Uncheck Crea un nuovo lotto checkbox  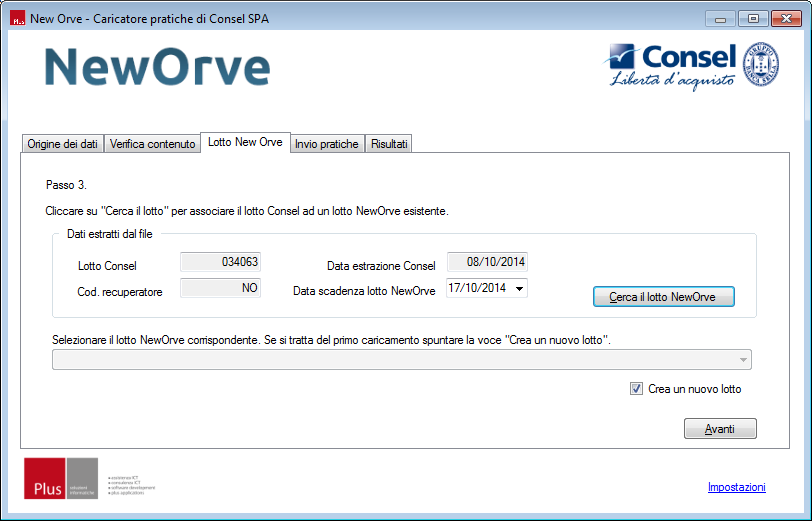point(636,388)
